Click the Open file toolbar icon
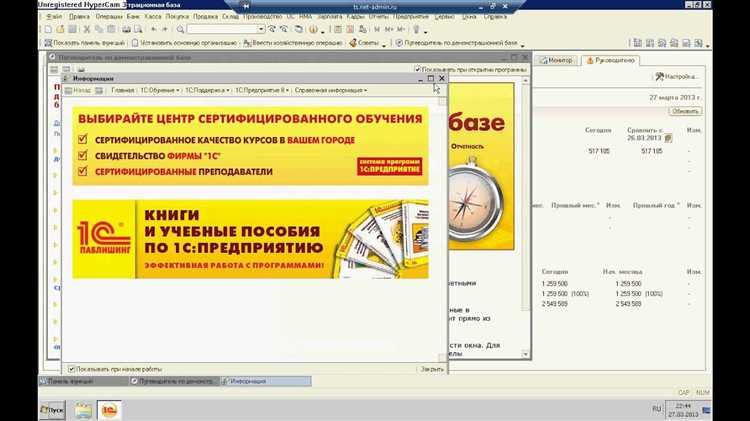 pyautogui.click(x=60, y=29)
